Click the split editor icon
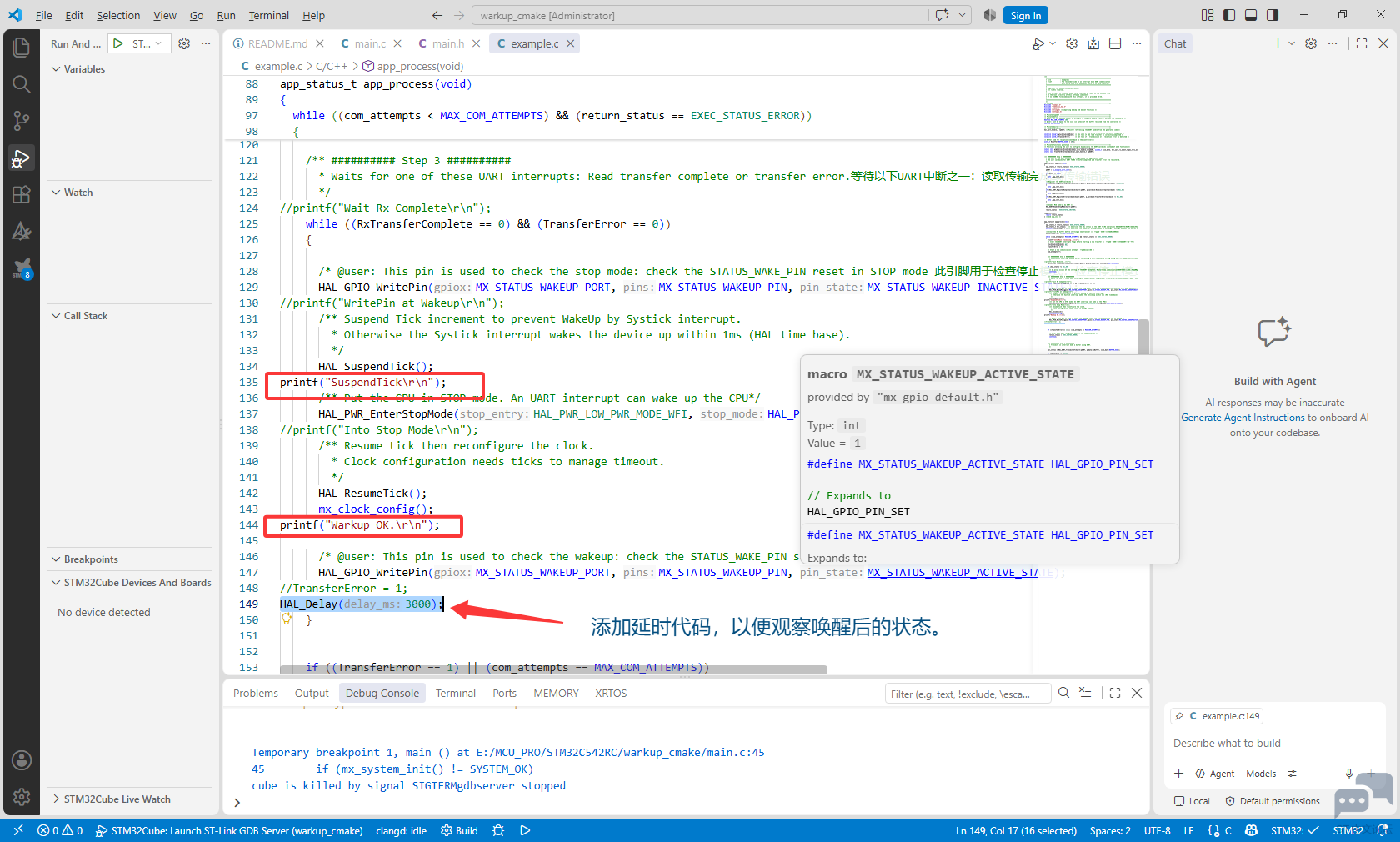The height and width of the screenshot is (842, 1400). tap(1115, 43)
